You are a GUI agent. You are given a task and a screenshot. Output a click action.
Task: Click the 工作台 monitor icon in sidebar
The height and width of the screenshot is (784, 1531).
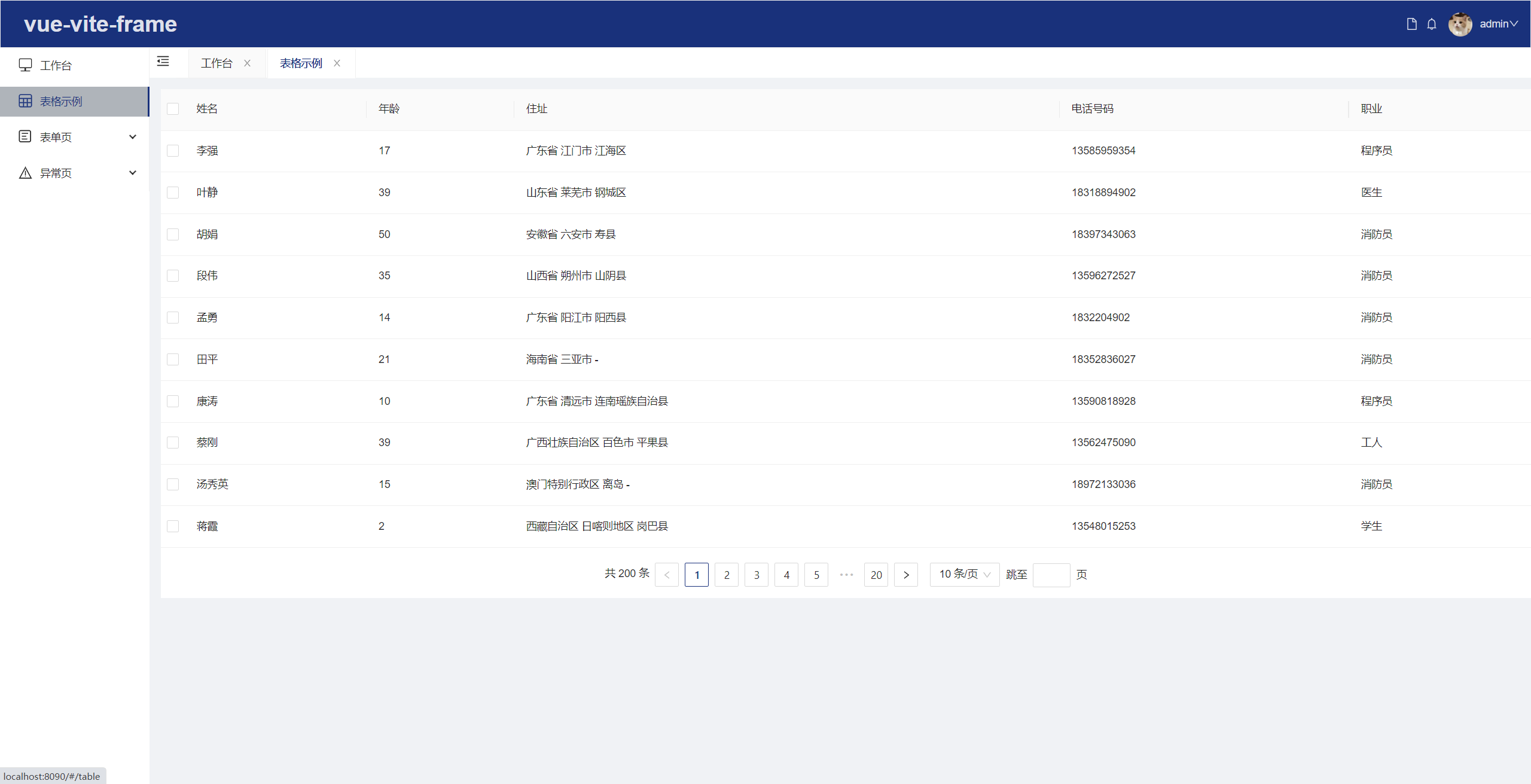click(x=25, y=65)
